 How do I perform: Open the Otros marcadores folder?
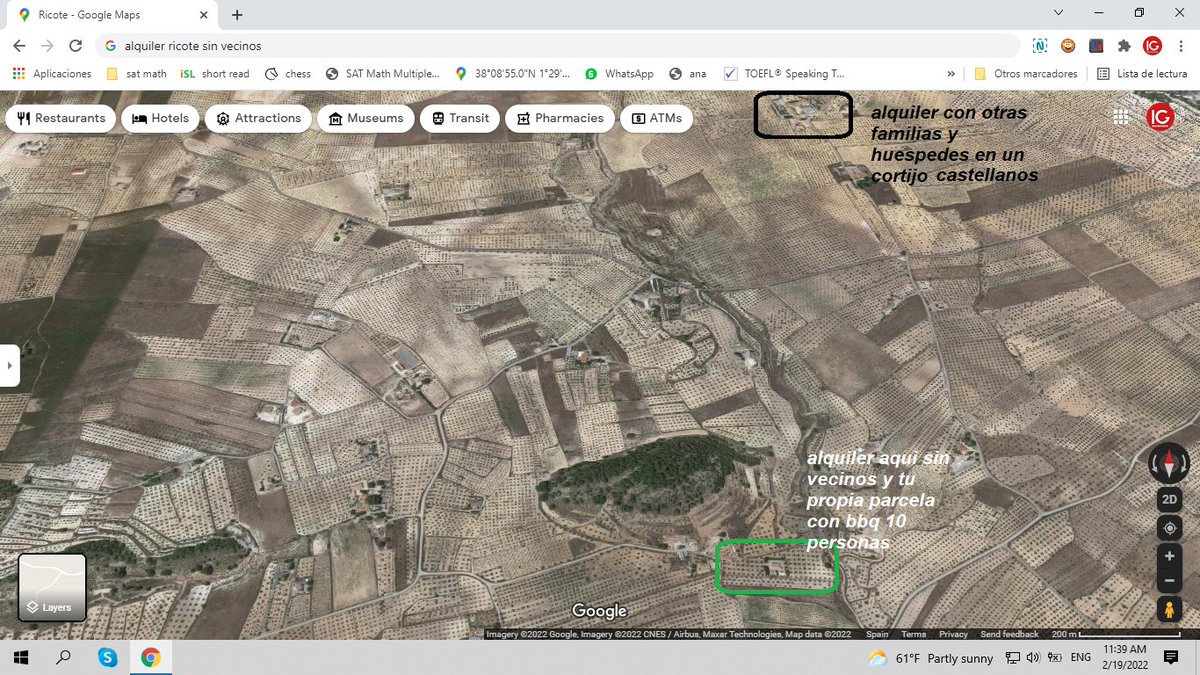pyautogui.click(x=1026, y=73)
